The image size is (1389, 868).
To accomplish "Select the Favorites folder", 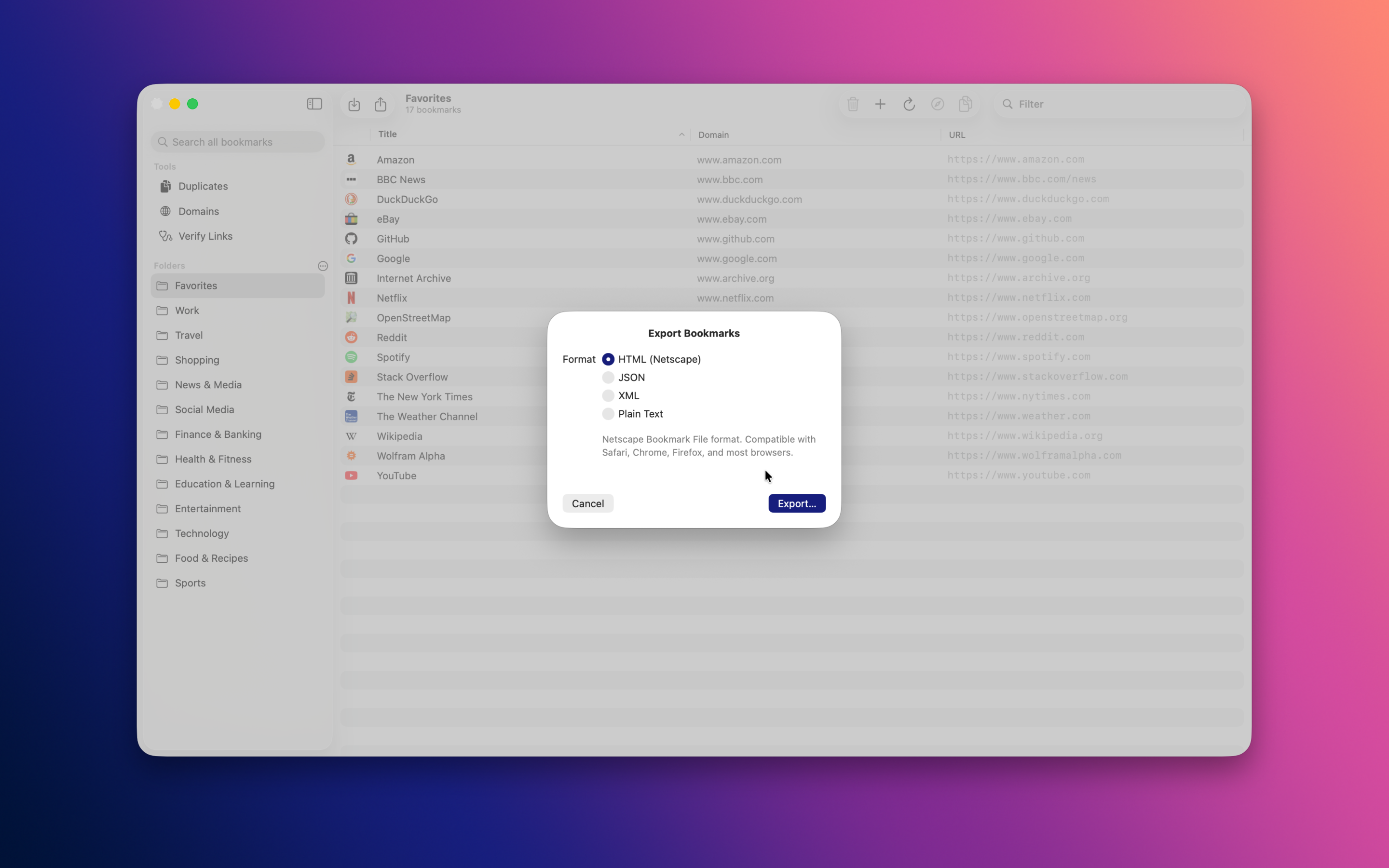I will (x=238, y=285).
